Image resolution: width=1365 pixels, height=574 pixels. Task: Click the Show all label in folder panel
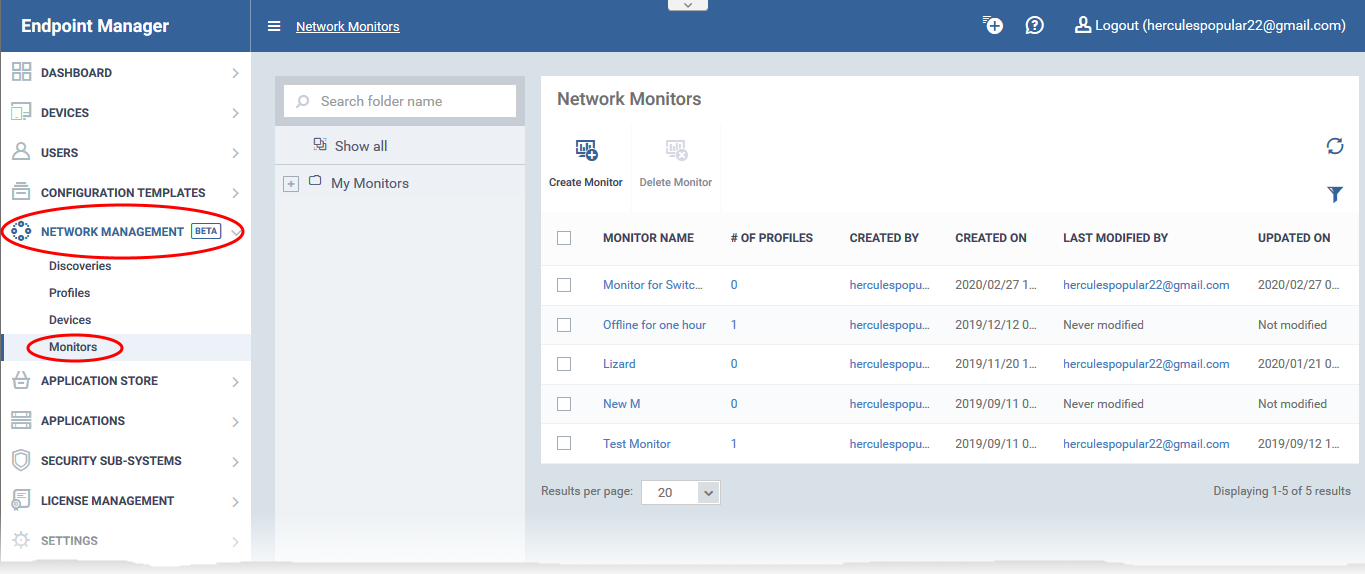point(361,146)
